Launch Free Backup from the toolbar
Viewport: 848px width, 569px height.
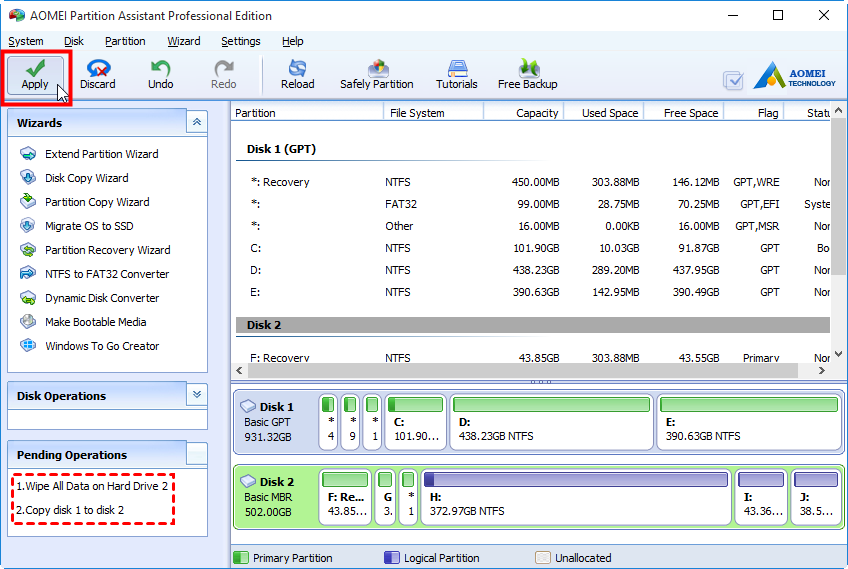tap(527, 75)
